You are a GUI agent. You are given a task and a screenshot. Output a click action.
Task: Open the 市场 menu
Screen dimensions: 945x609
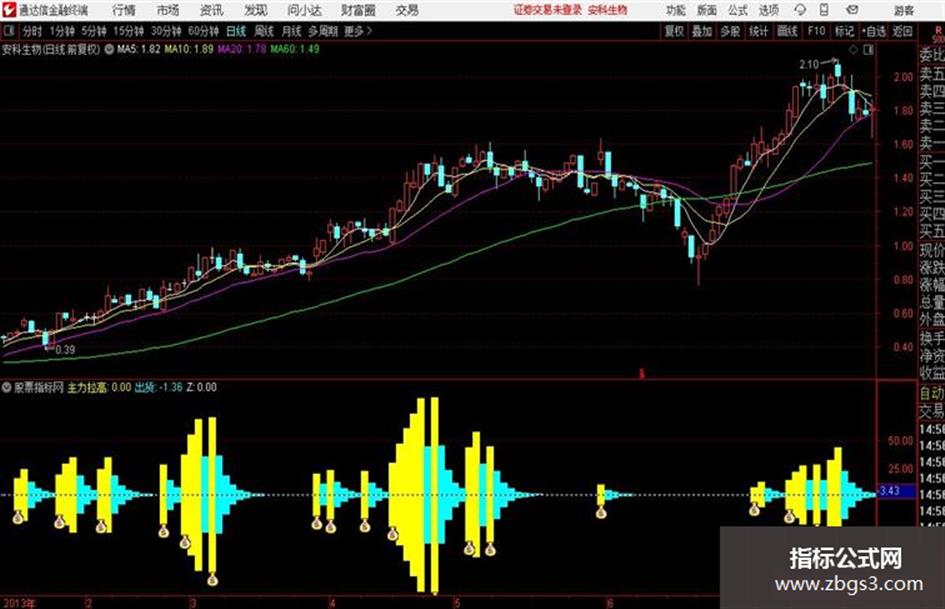[x=168, y=10]
